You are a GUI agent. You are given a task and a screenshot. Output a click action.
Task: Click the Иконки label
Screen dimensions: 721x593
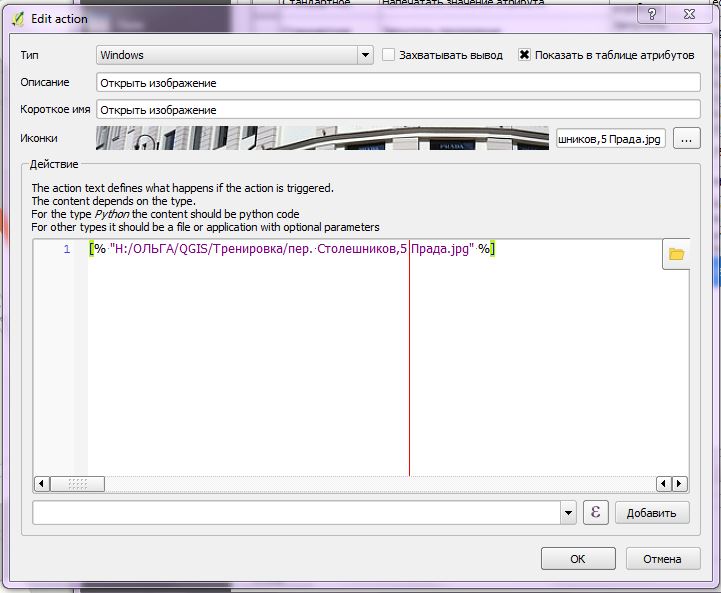coord(39,138)
